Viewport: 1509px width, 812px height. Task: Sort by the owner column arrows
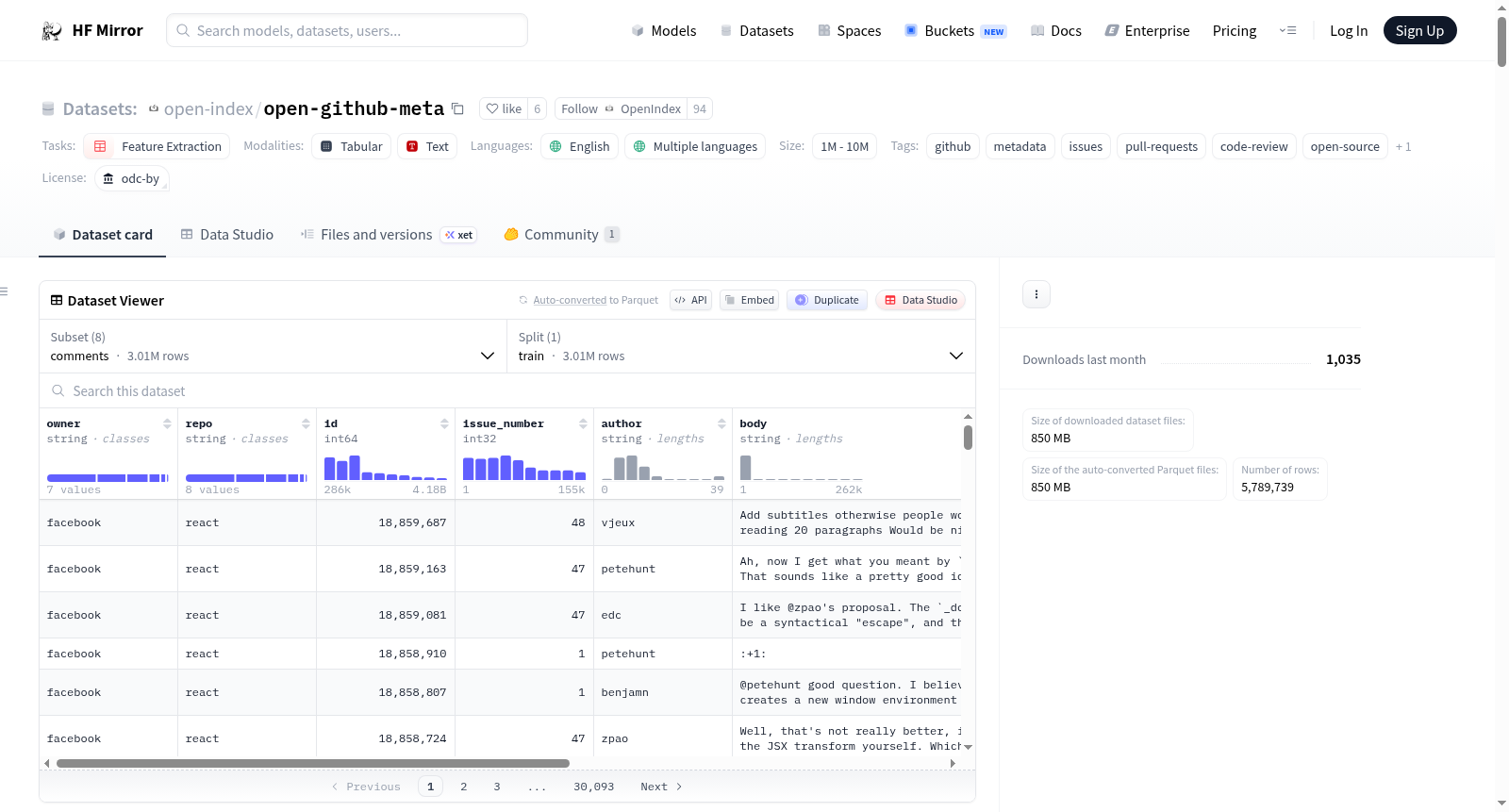tap(167, 423)
